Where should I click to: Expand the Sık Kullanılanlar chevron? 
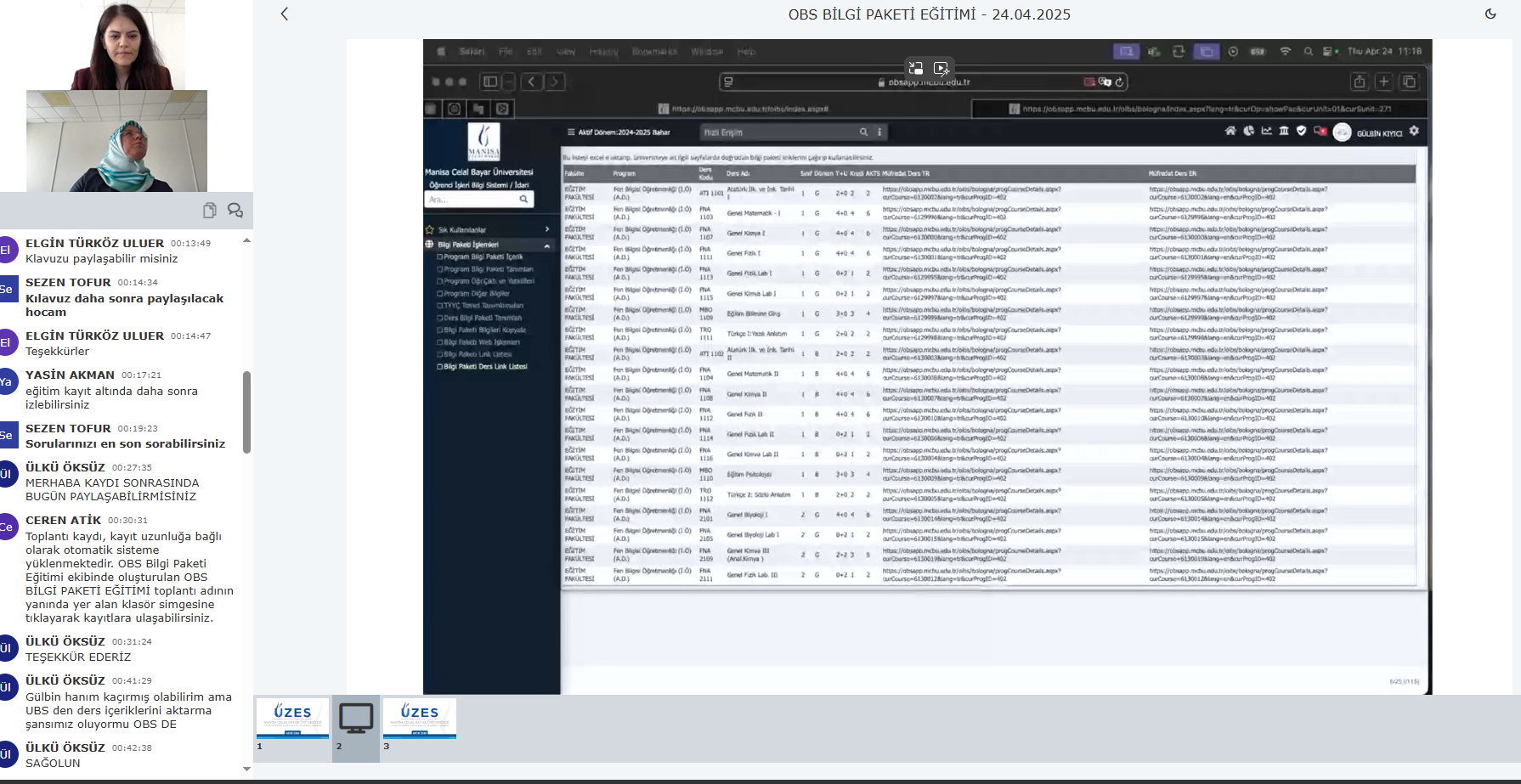coord(546,229)
